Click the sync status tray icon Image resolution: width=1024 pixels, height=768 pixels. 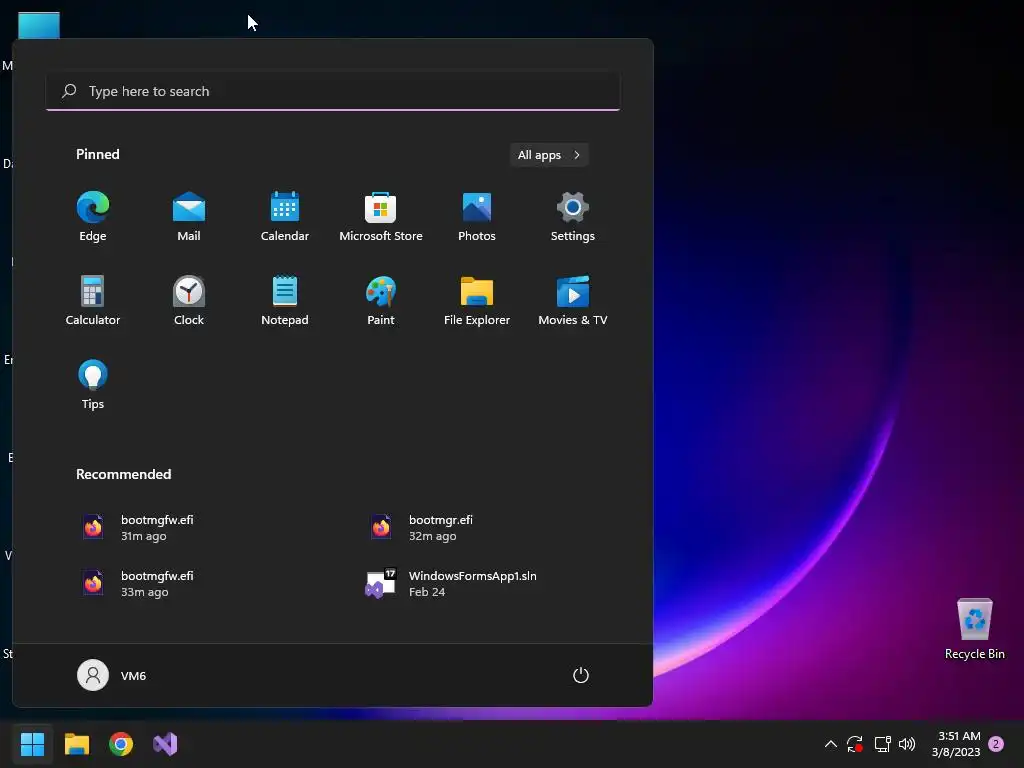point(855,744)
